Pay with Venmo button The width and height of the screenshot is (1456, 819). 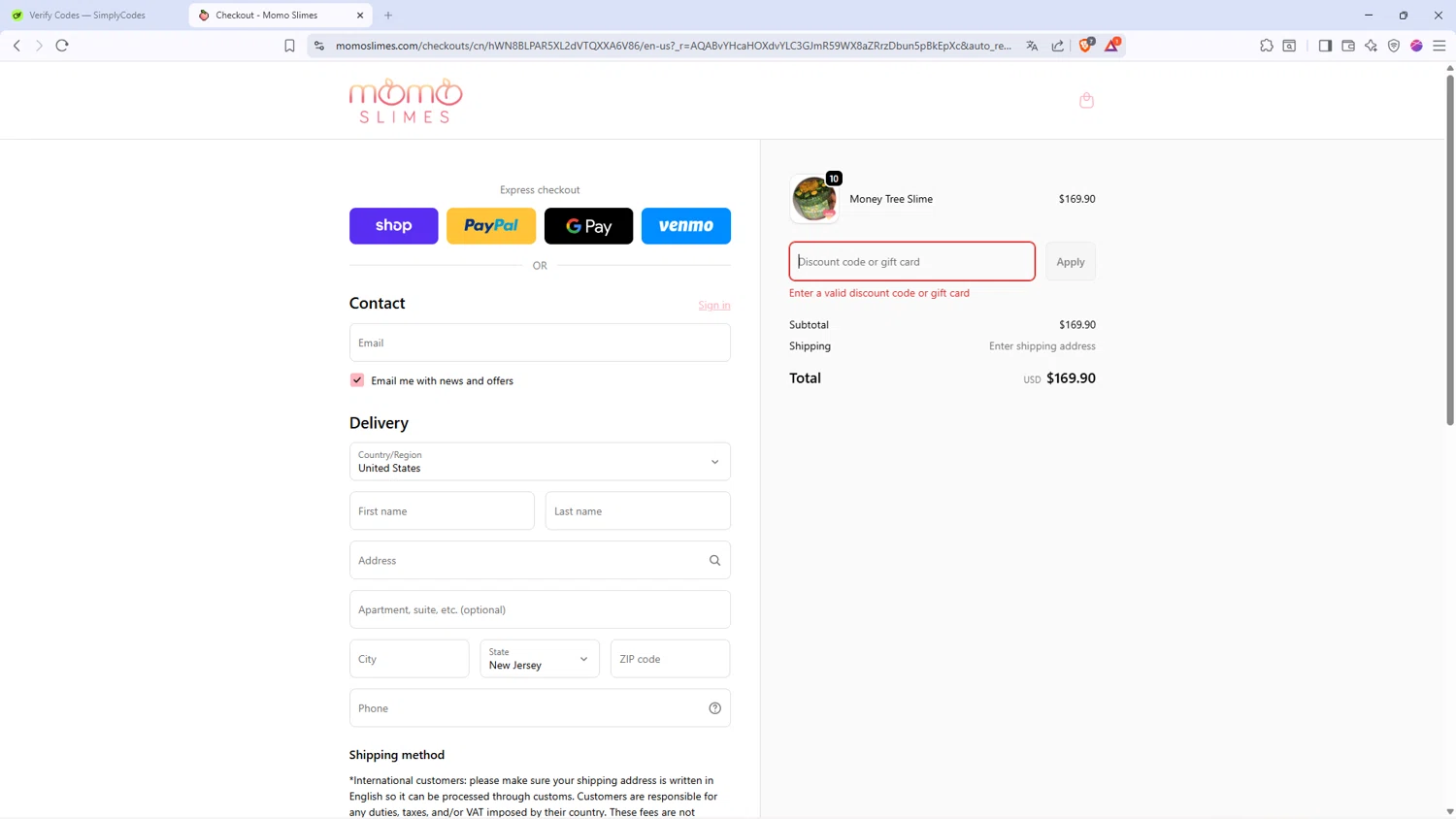[686, 226]
